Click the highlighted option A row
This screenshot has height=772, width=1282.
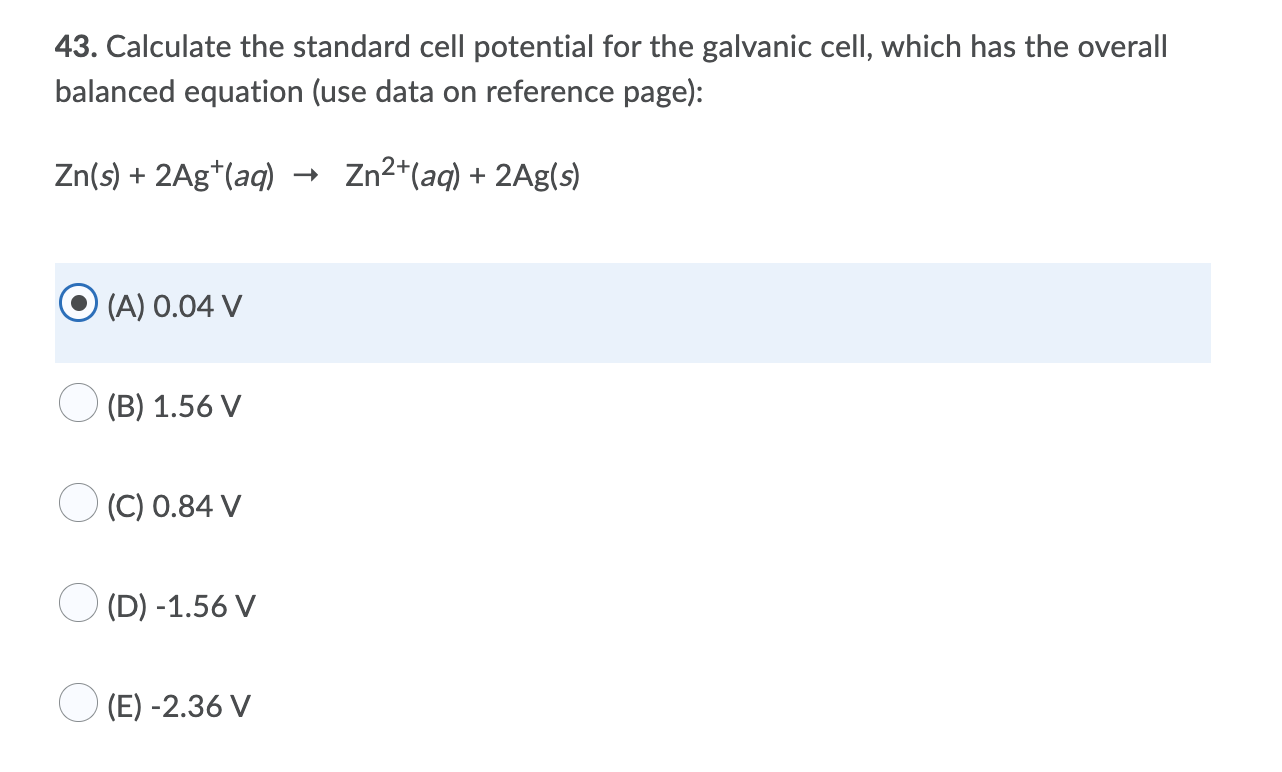tap(630, 312)
